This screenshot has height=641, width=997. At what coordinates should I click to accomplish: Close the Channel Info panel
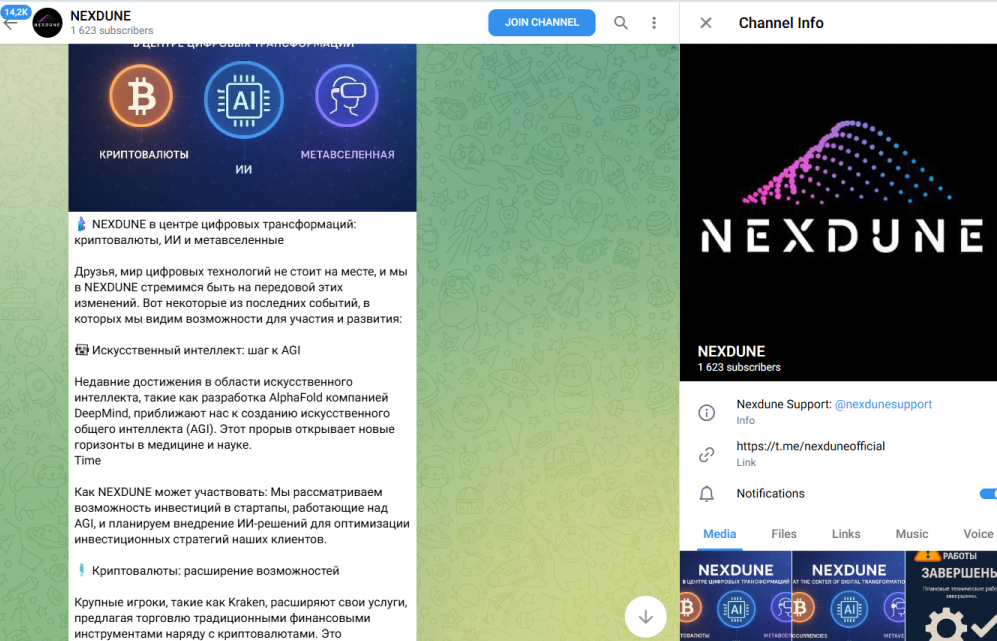click(x=706, y=23)
